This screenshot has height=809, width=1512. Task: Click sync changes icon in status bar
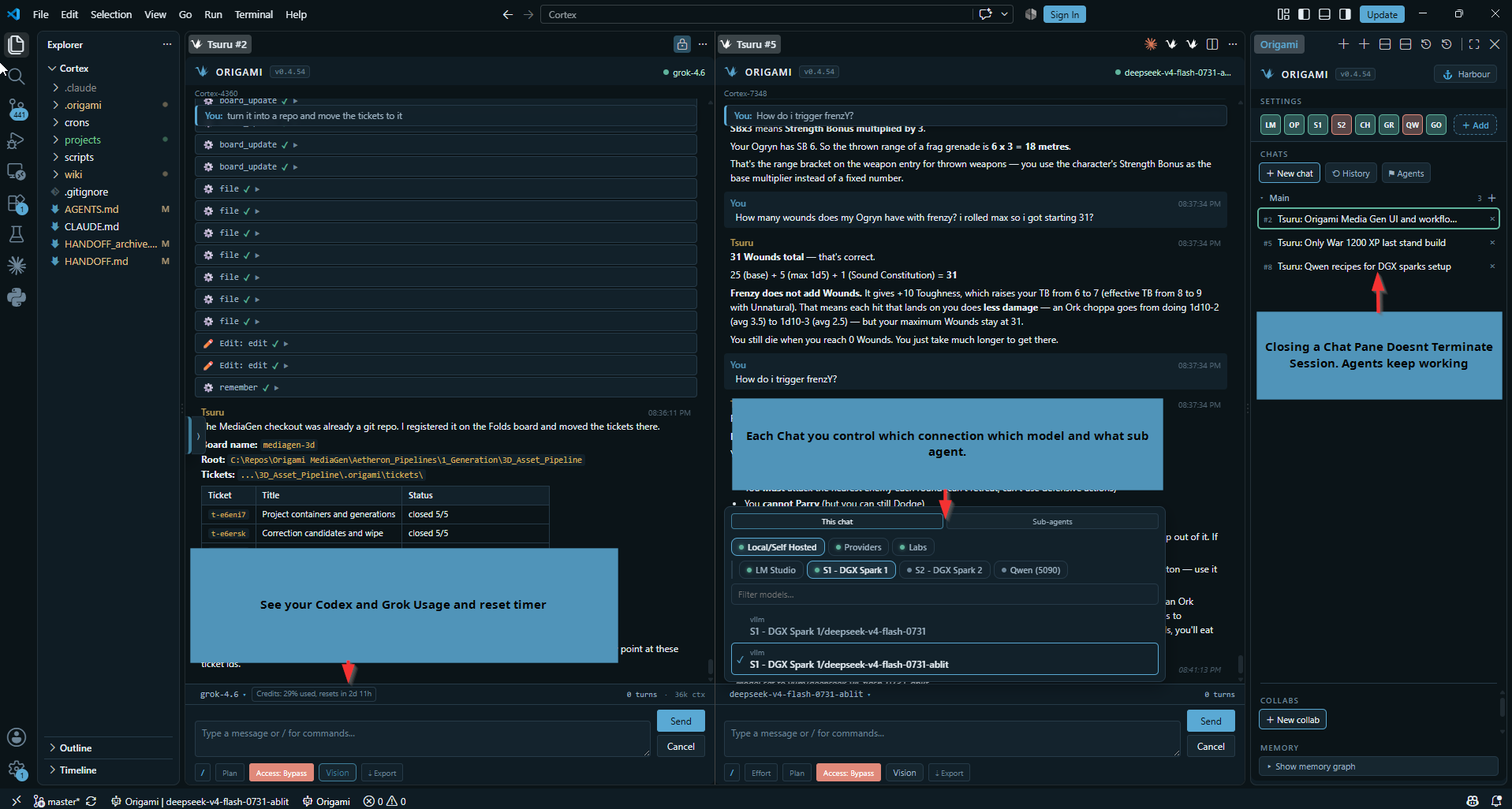pyautogui.click(x=91, y=801)
